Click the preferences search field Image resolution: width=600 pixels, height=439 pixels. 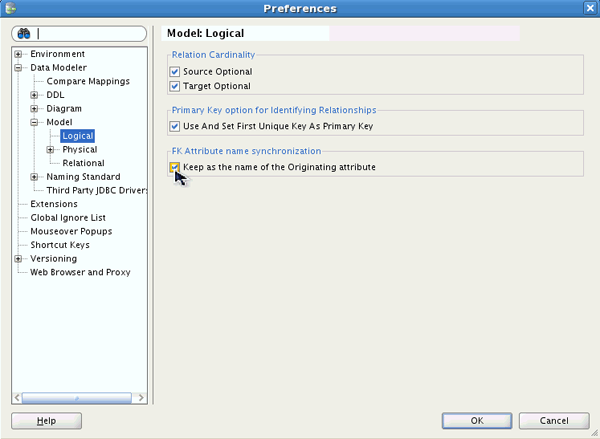point(90,33)
